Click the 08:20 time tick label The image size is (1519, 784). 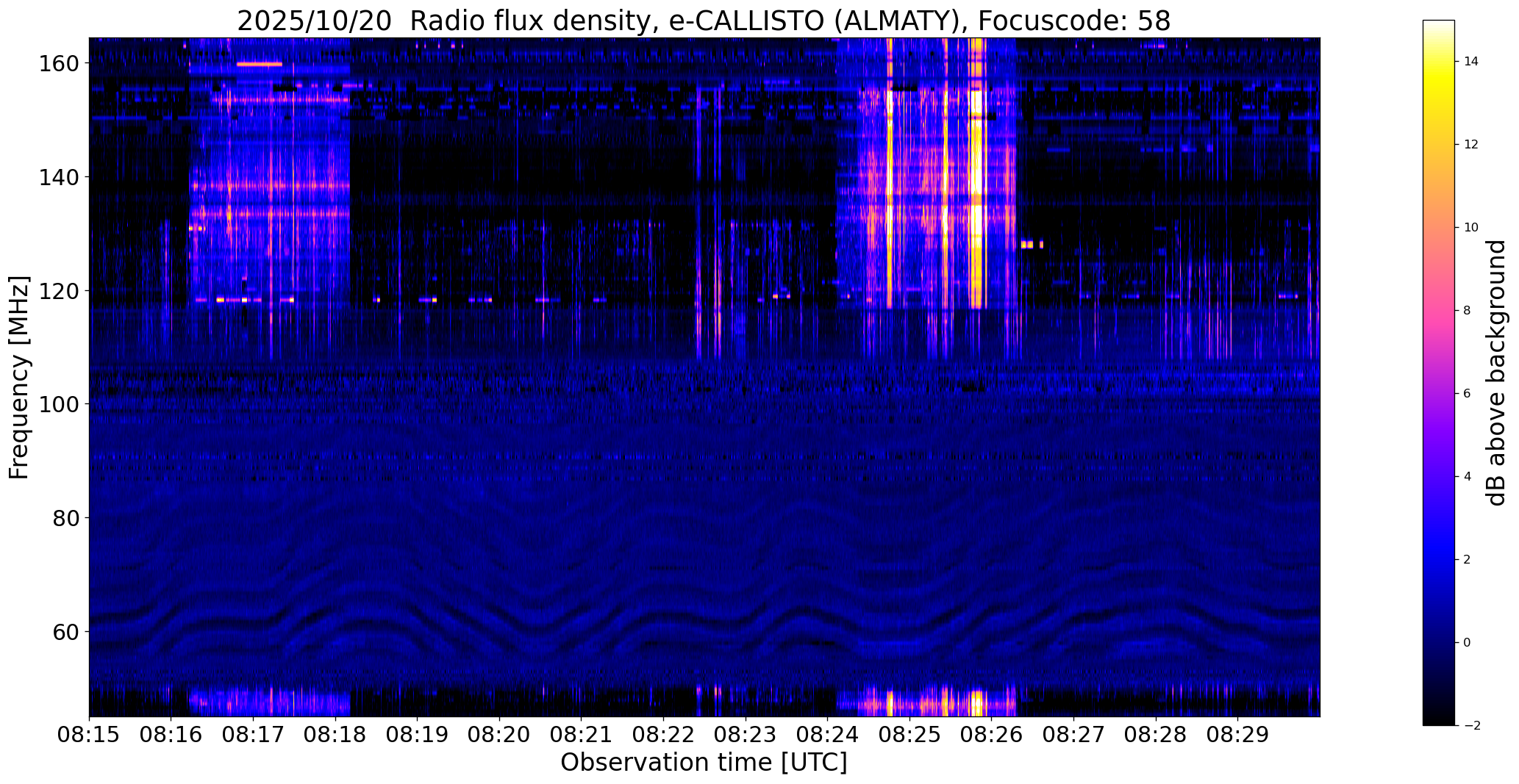[499, 735]
